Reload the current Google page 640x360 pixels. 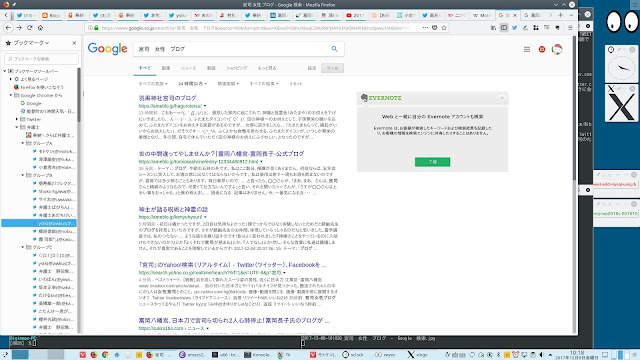(29, 28)
